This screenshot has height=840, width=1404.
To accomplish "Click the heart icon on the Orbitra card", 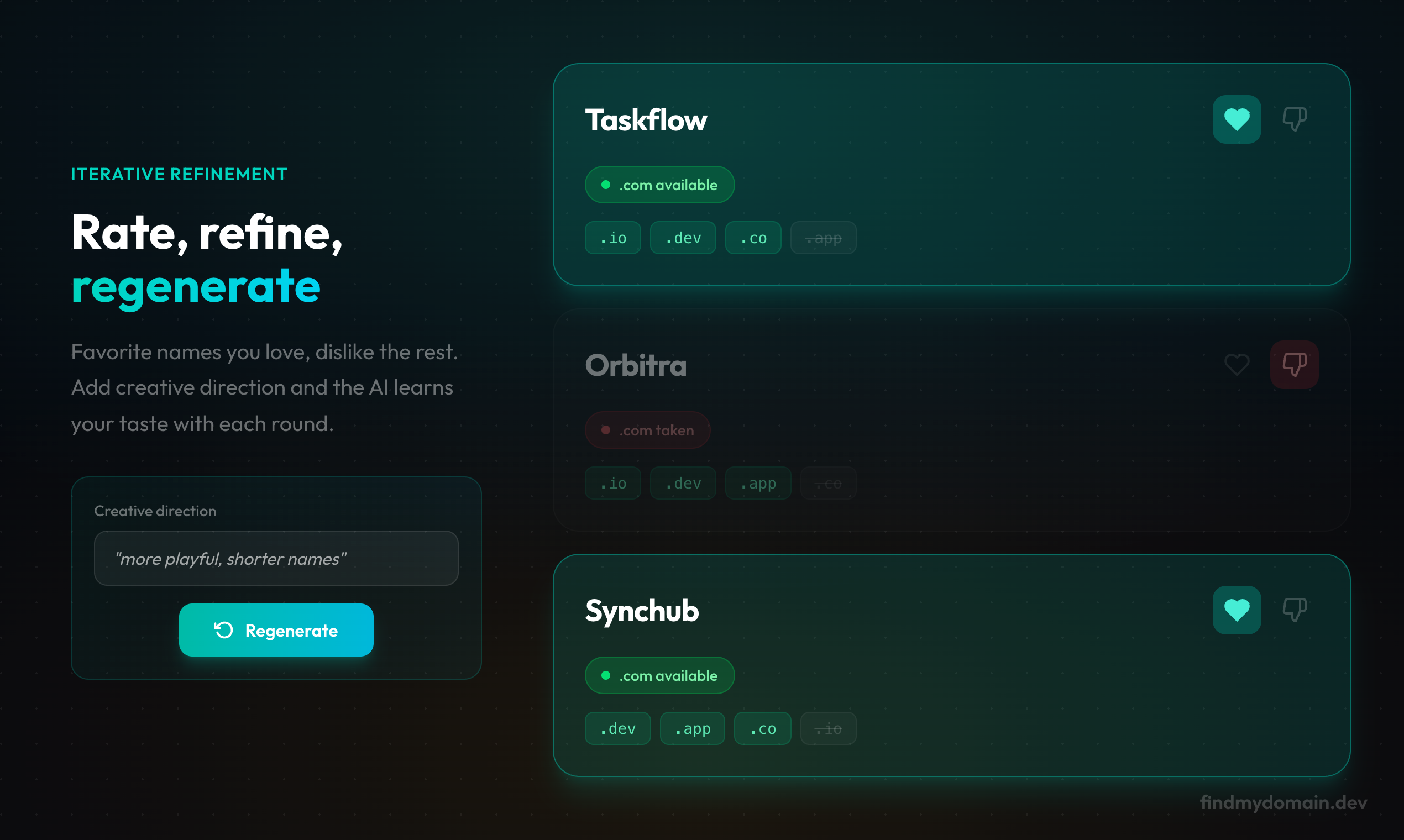I will click(x=1237, y=365).
